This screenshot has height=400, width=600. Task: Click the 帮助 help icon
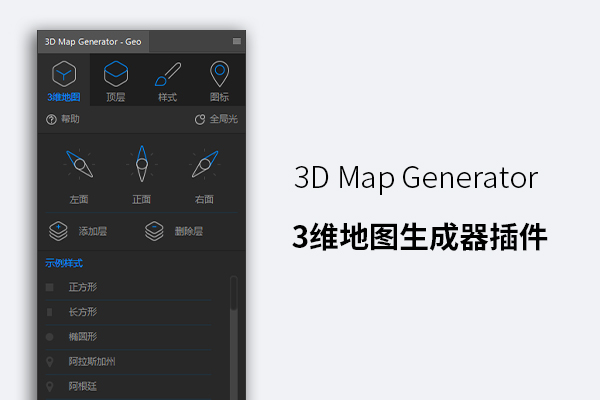(x=51, y=119)
